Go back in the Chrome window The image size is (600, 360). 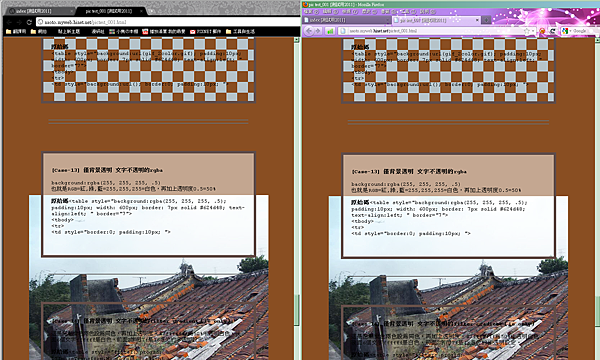pyautogui.click(x=9, y=22)
